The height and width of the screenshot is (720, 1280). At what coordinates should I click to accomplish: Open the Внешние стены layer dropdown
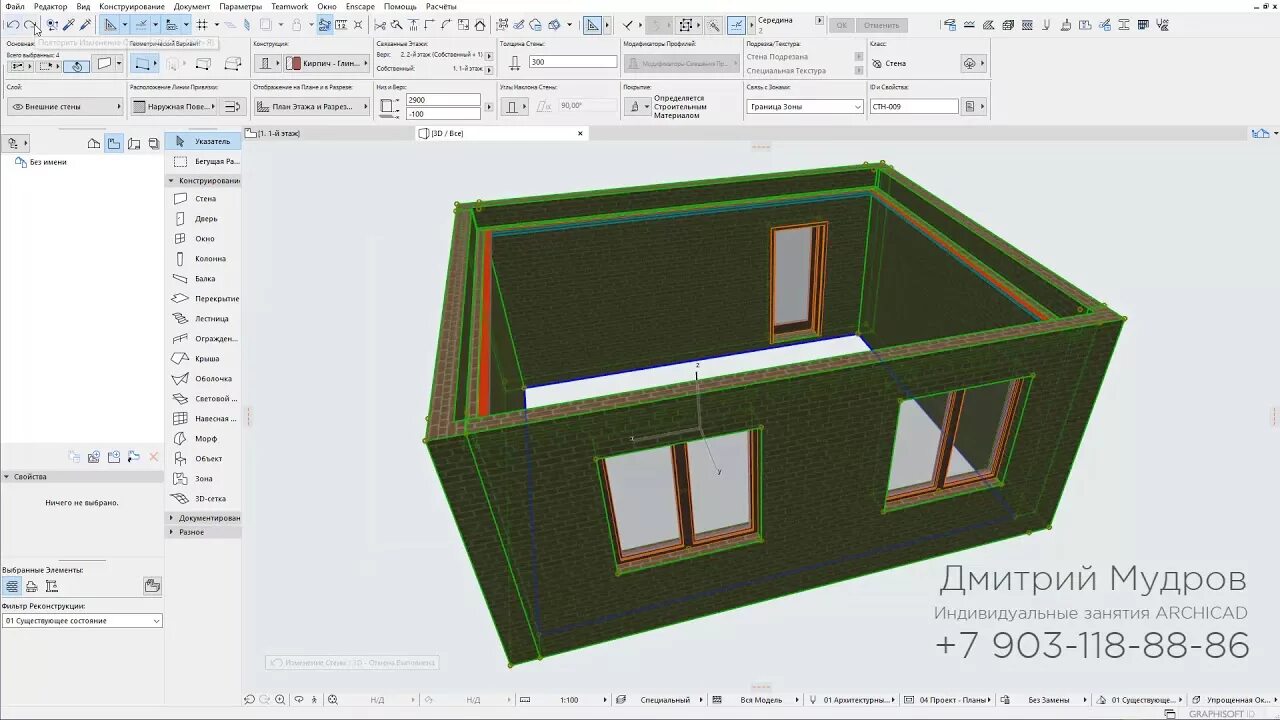(x=65, y=106)
